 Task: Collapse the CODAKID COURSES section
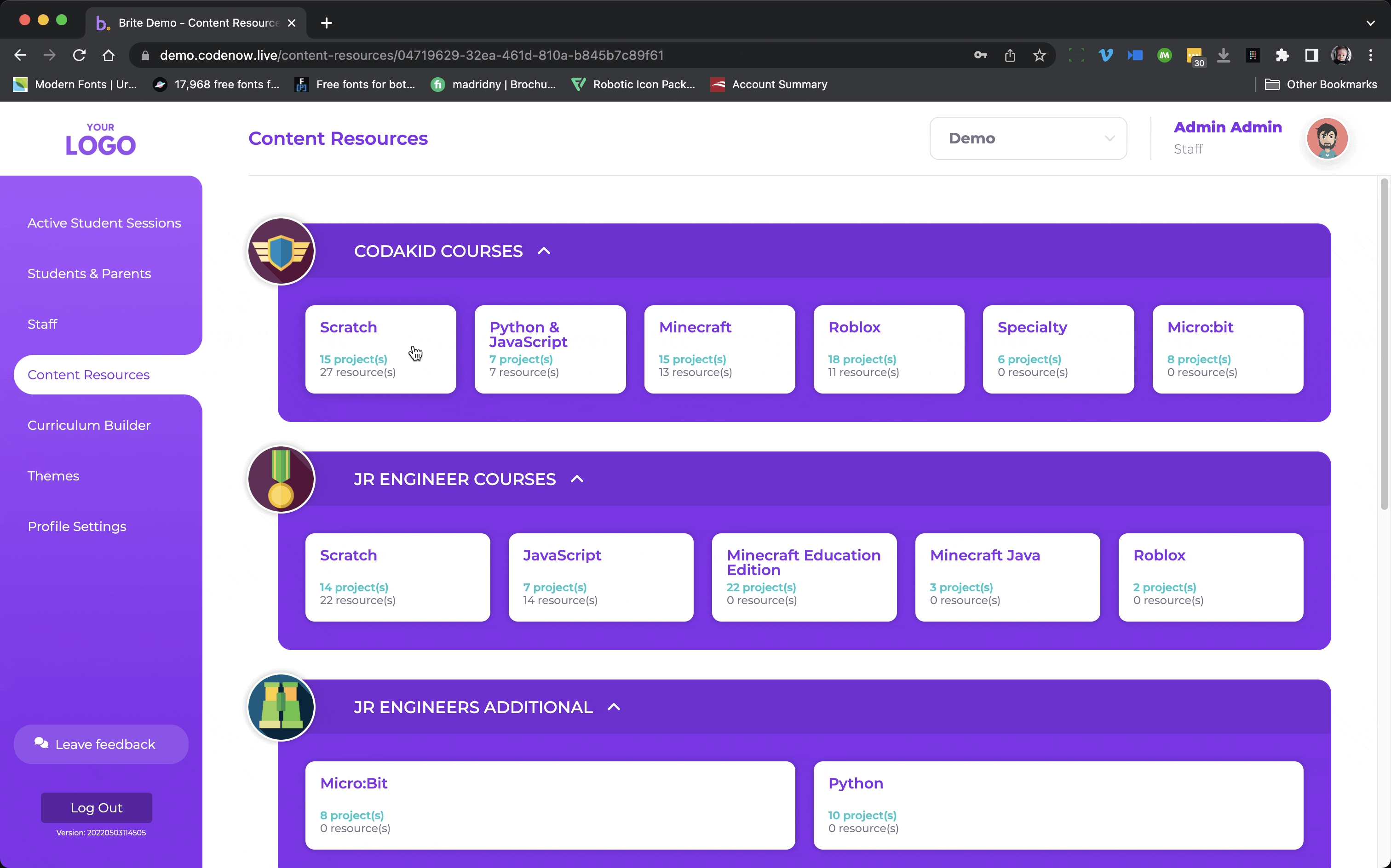tap(544, 251)
